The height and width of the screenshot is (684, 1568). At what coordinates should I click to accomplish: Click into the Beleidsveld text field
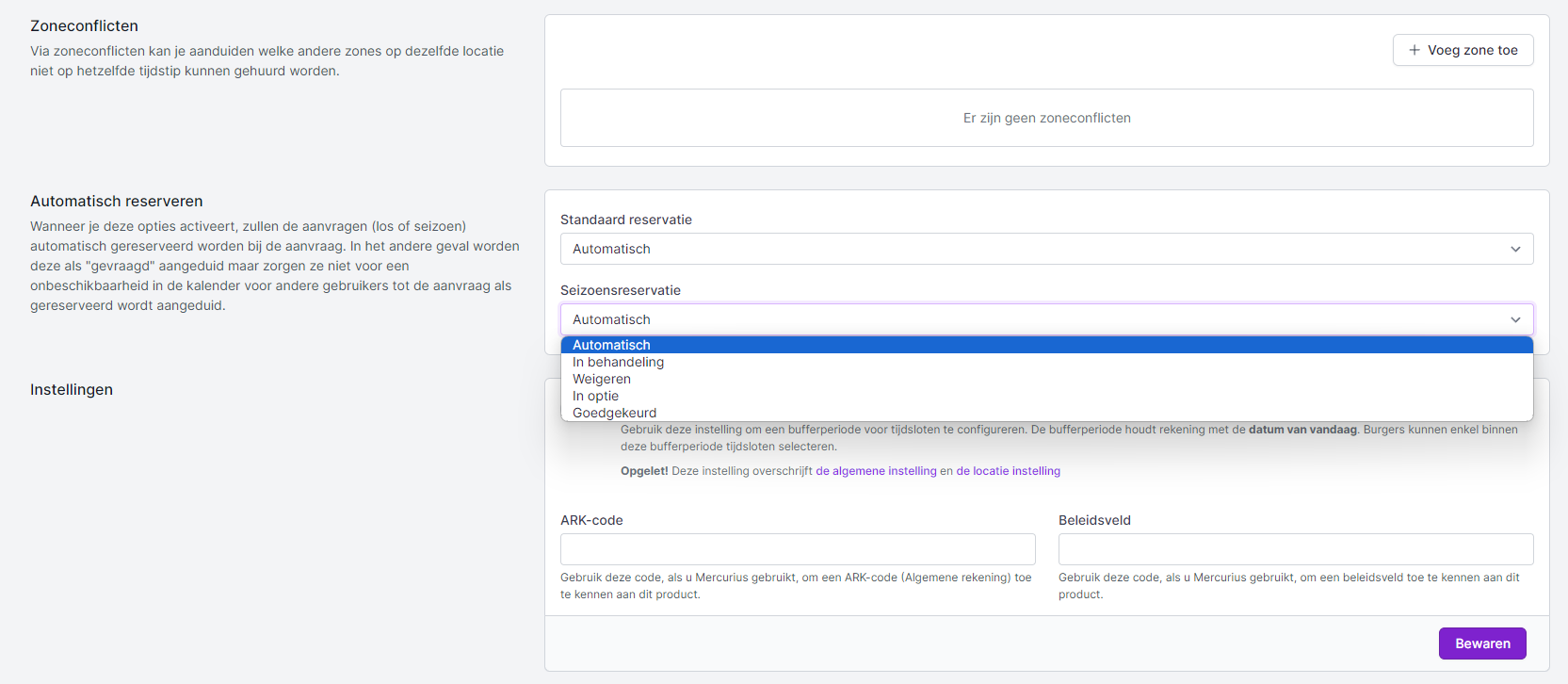(x=1295, y=549)
